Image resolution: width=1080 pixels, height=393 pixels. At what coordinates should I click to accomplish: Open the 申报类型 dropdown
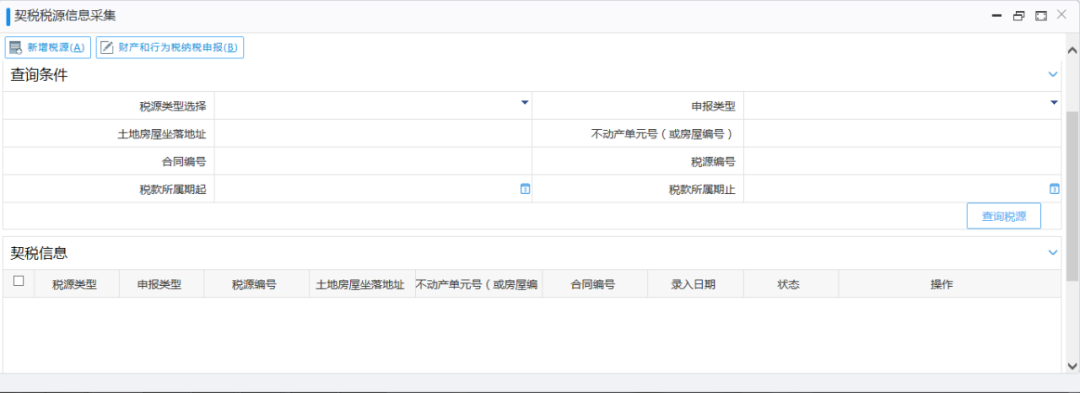pyautogui.click(x=1053, y=103)
